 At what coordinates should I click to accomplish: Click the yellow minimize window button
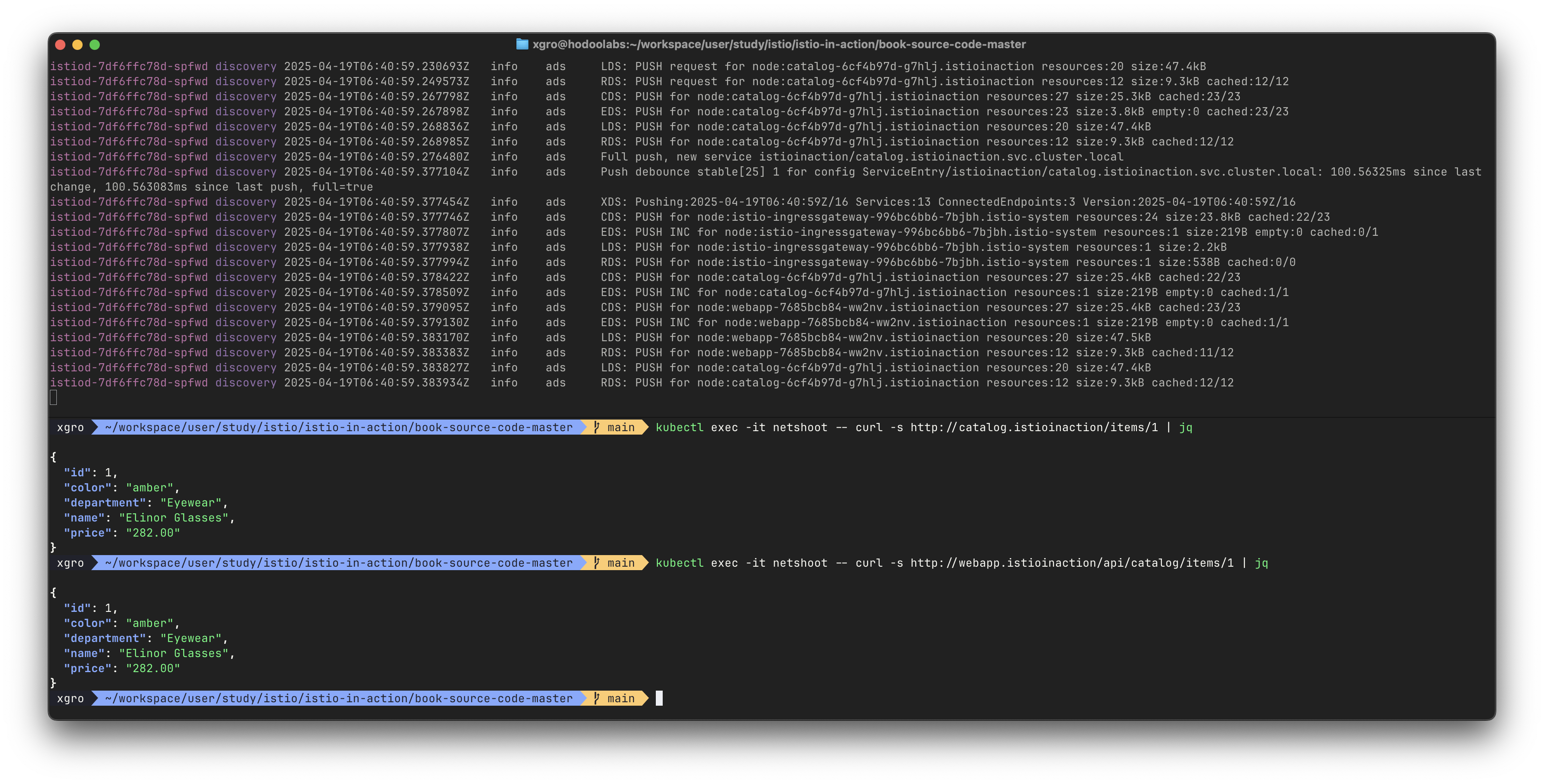[77, 44]
